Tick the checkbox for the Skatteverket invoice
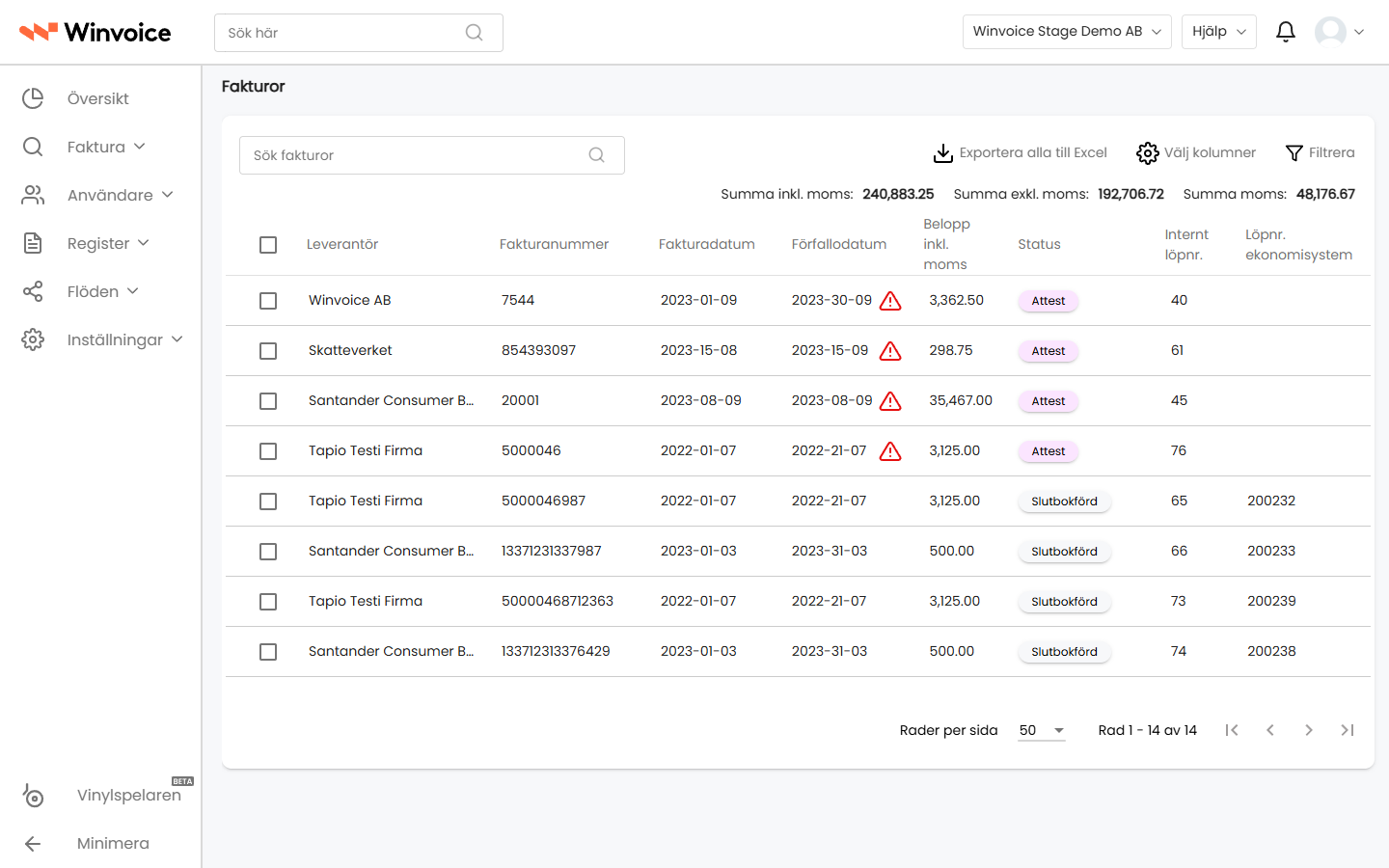Image resolution: width=1389 pixels, height=868 pixels. (x=268, y=351)
